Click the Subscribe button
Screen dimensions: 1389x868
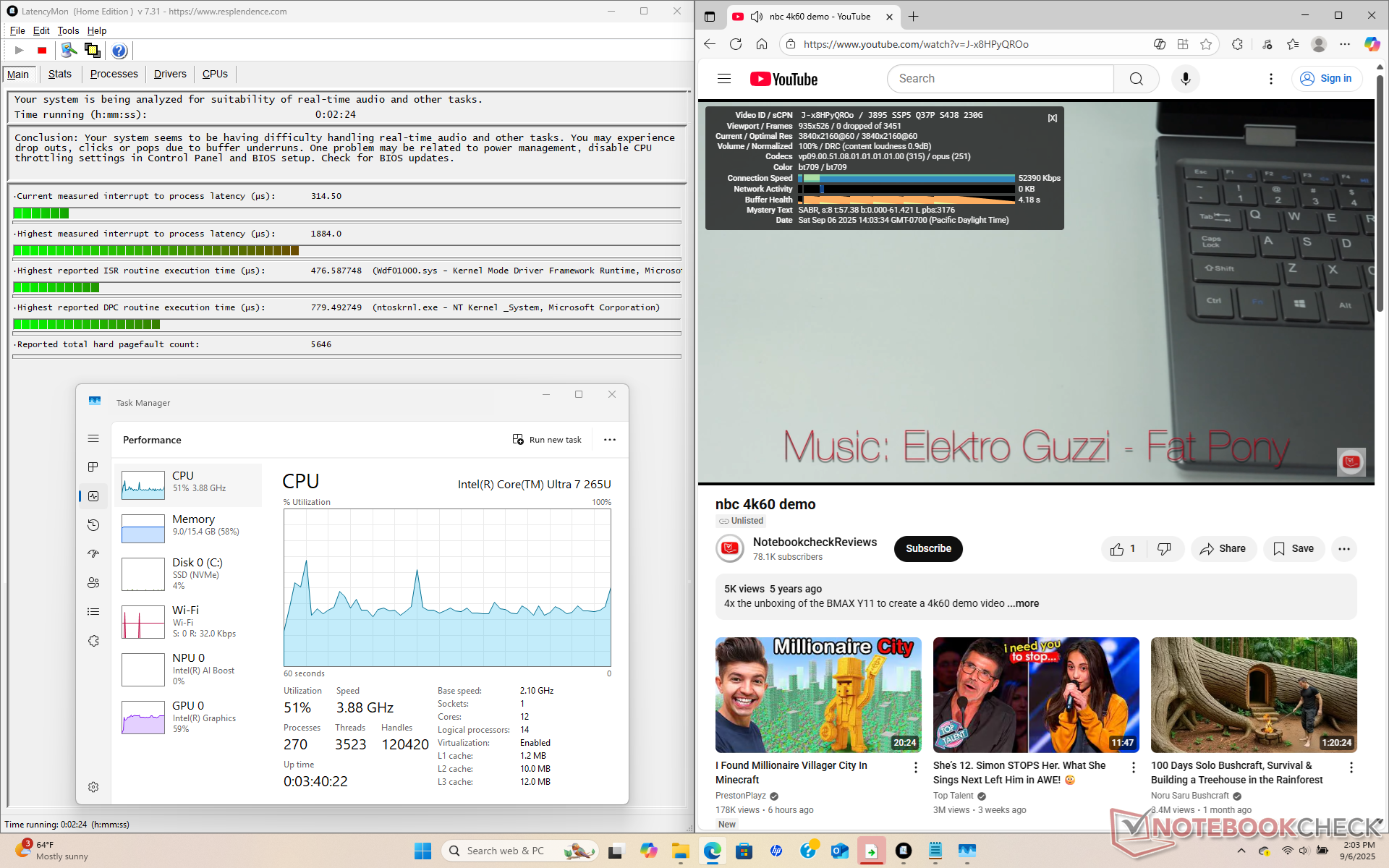pos(928,549)
